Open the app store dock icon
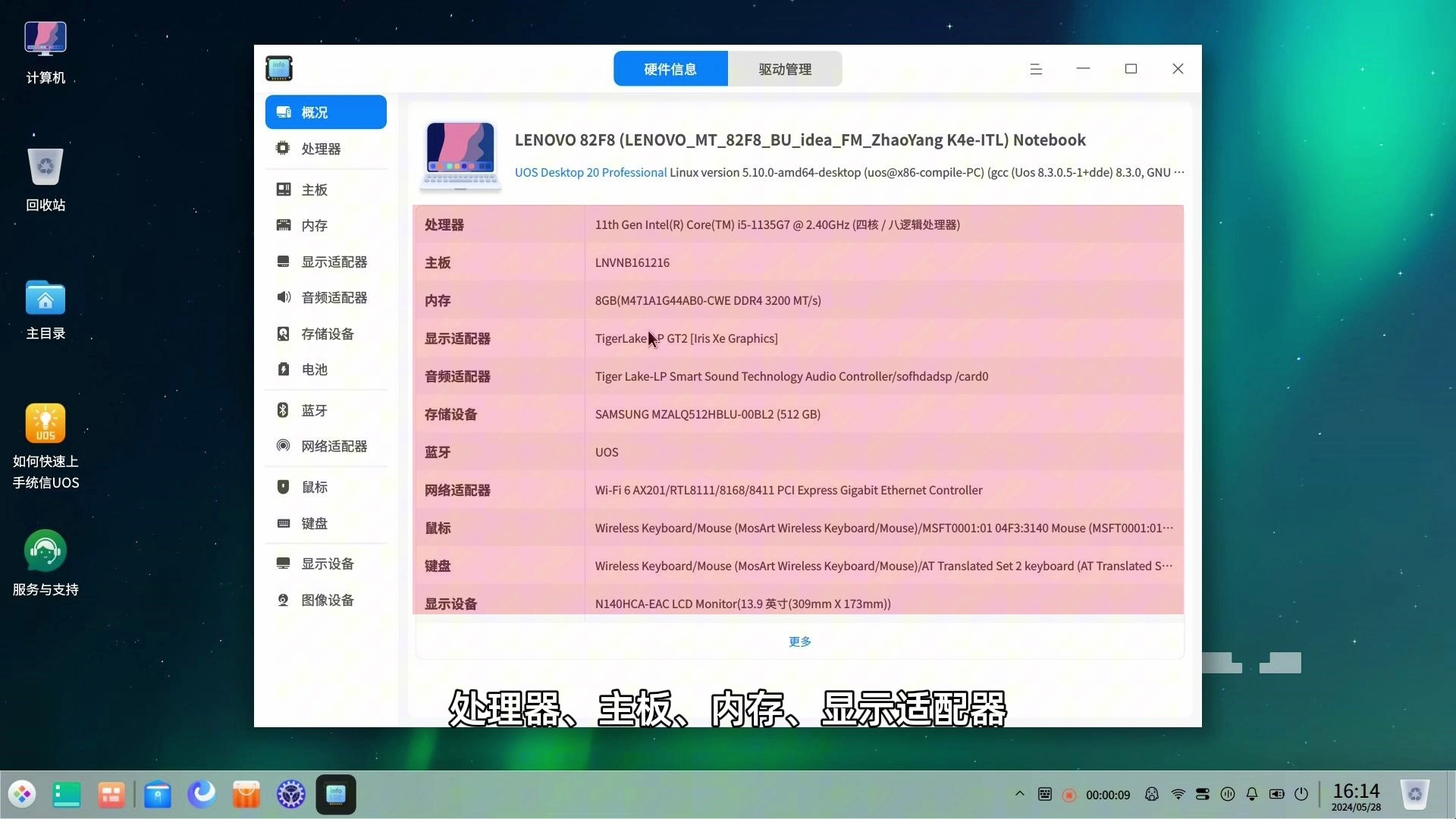1456x819 pixels. point(246,794)
